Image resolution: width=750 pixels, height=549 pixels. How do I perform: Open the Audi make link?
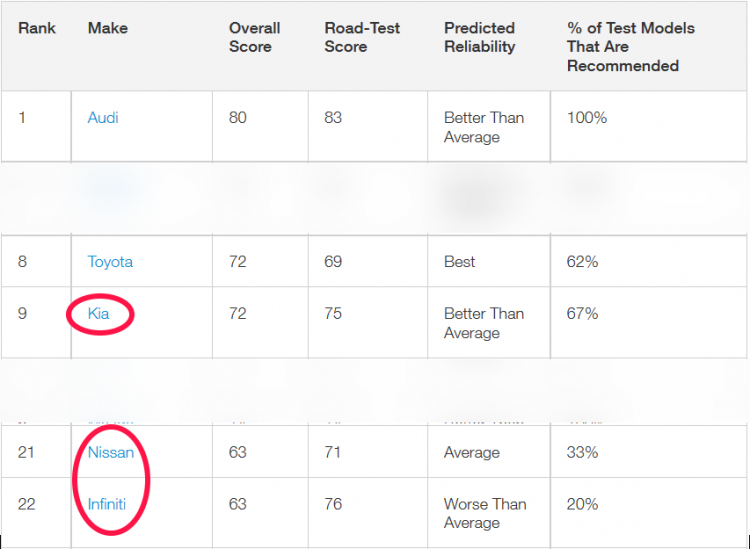click(x=103, y=118)
